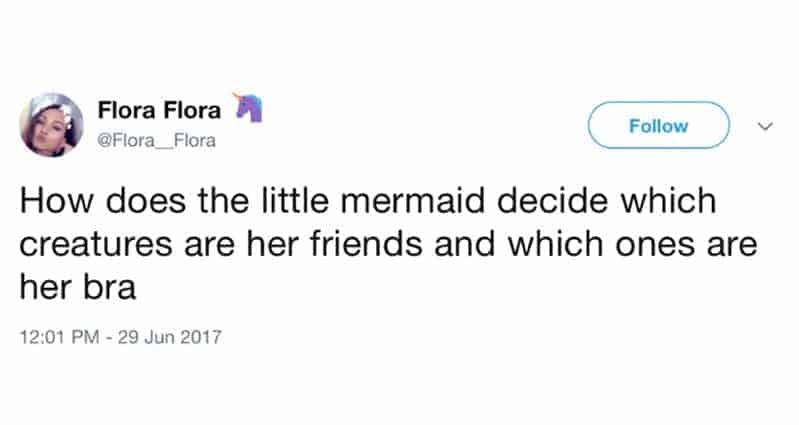The height and width of the screenshot is (425, 799).
Task: Click the @Flora__Flora handle
Action: pyautogui.click(x=156, y=142)
